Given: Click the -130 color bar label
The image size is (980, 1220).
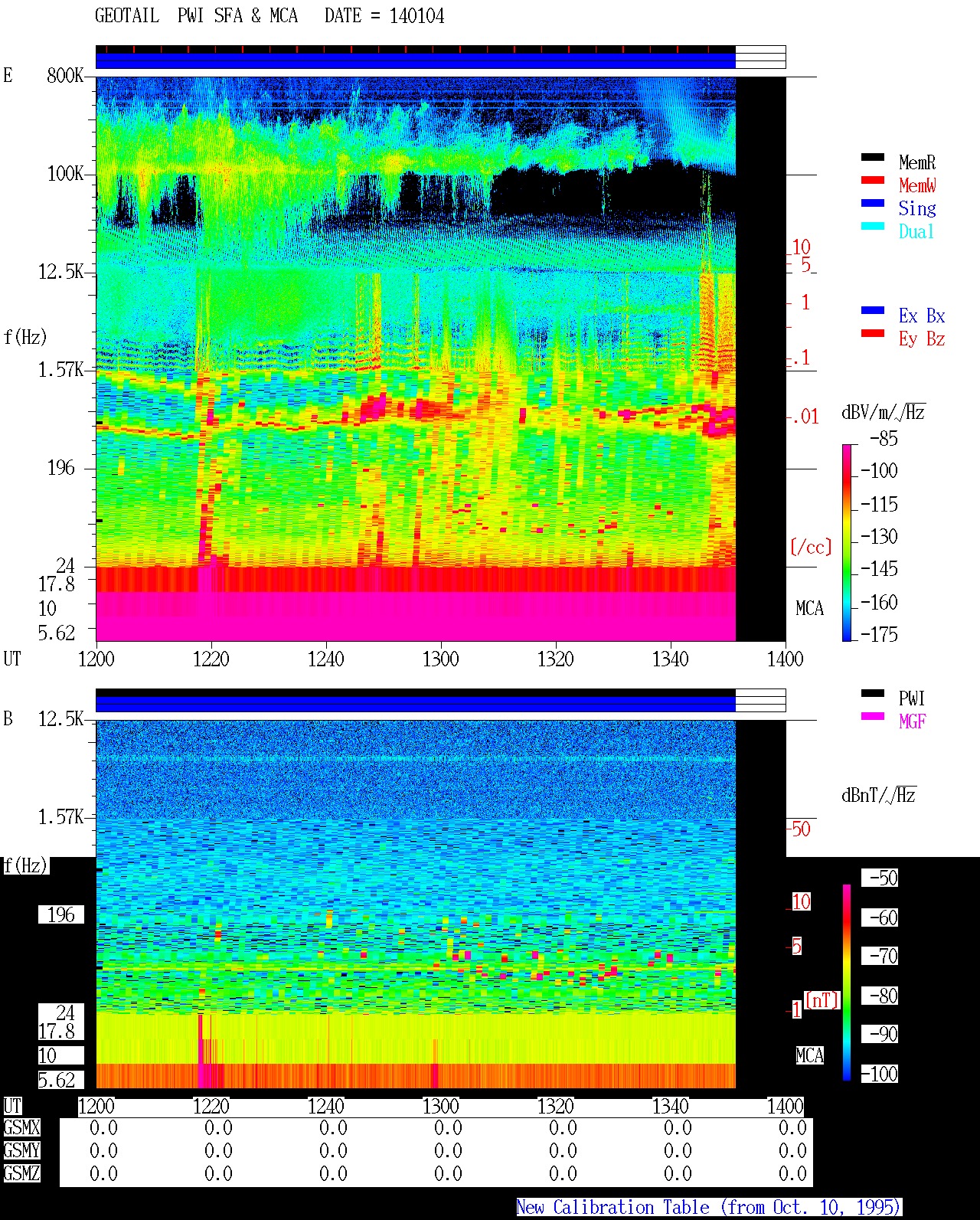Looking at the screenshot, I should coord(879,536).
